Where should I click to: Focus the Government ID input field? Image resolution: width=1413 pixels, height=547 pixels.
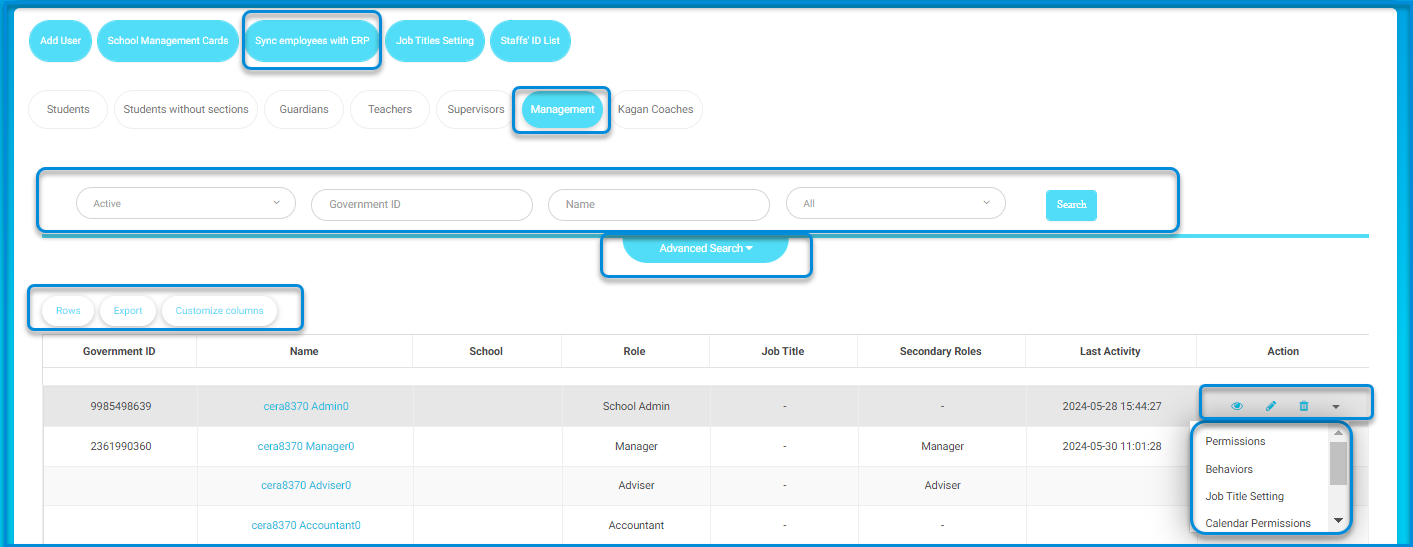coord(422,204)
